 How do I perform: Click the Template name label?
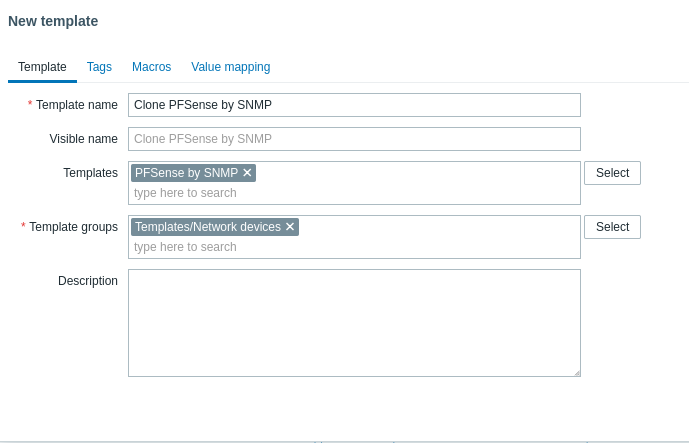(76, 105)
